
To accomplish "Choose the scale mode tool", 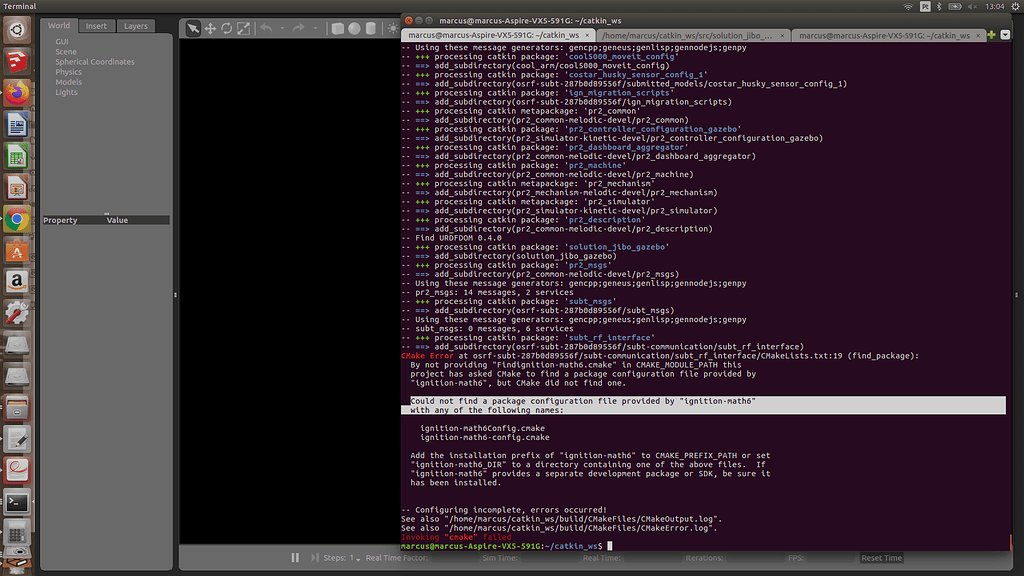I will pos(244,28).
